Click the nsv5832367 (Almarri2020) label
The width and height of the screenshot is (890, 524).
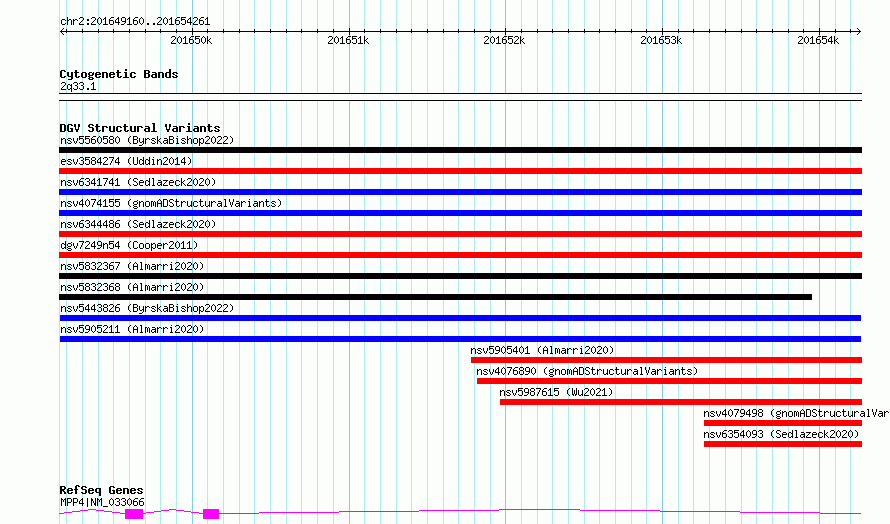[132, 266]
